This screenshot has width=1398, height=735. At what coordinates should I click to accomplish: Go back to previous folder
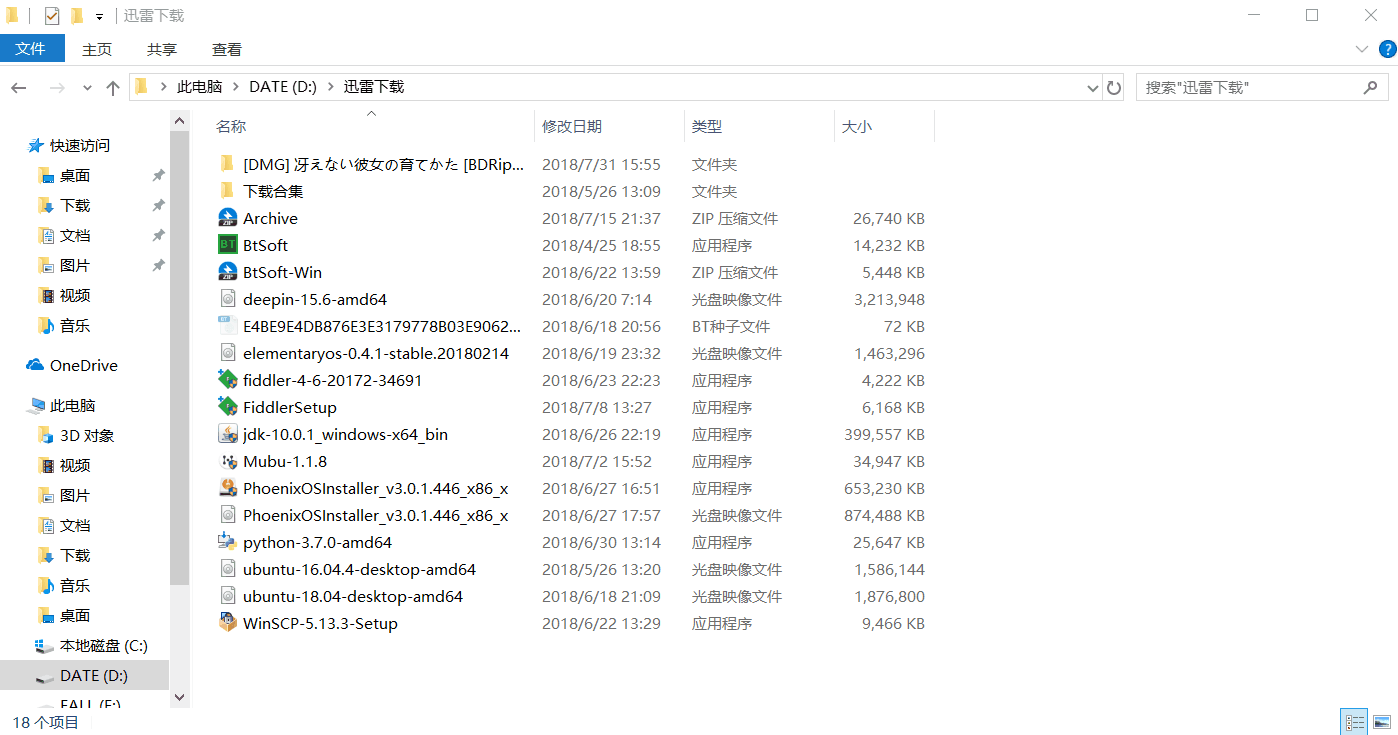(x=19, y=88)
